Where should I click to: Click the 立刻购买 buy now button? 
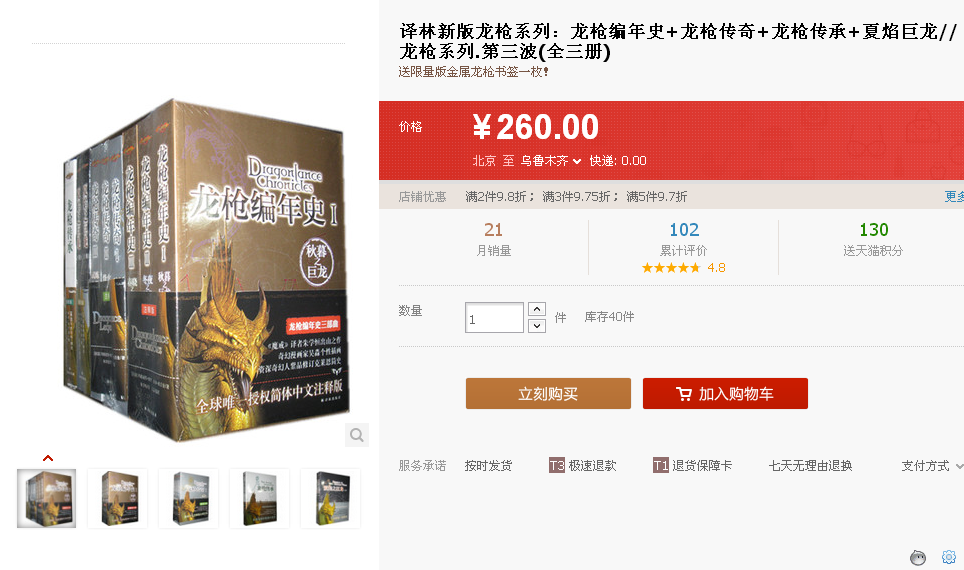[x=548, y=394]
